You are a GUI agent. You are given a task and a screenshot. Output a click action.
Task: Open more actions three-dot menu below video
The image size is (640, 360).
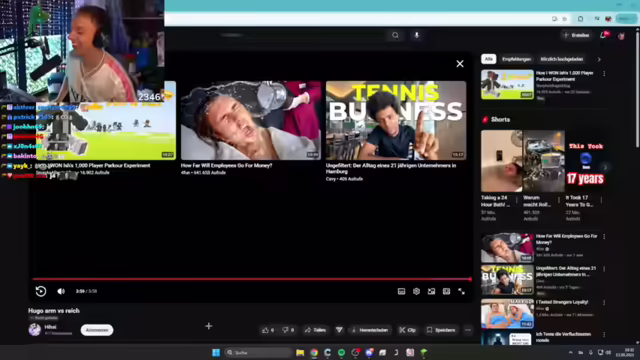tap(468, 330)
